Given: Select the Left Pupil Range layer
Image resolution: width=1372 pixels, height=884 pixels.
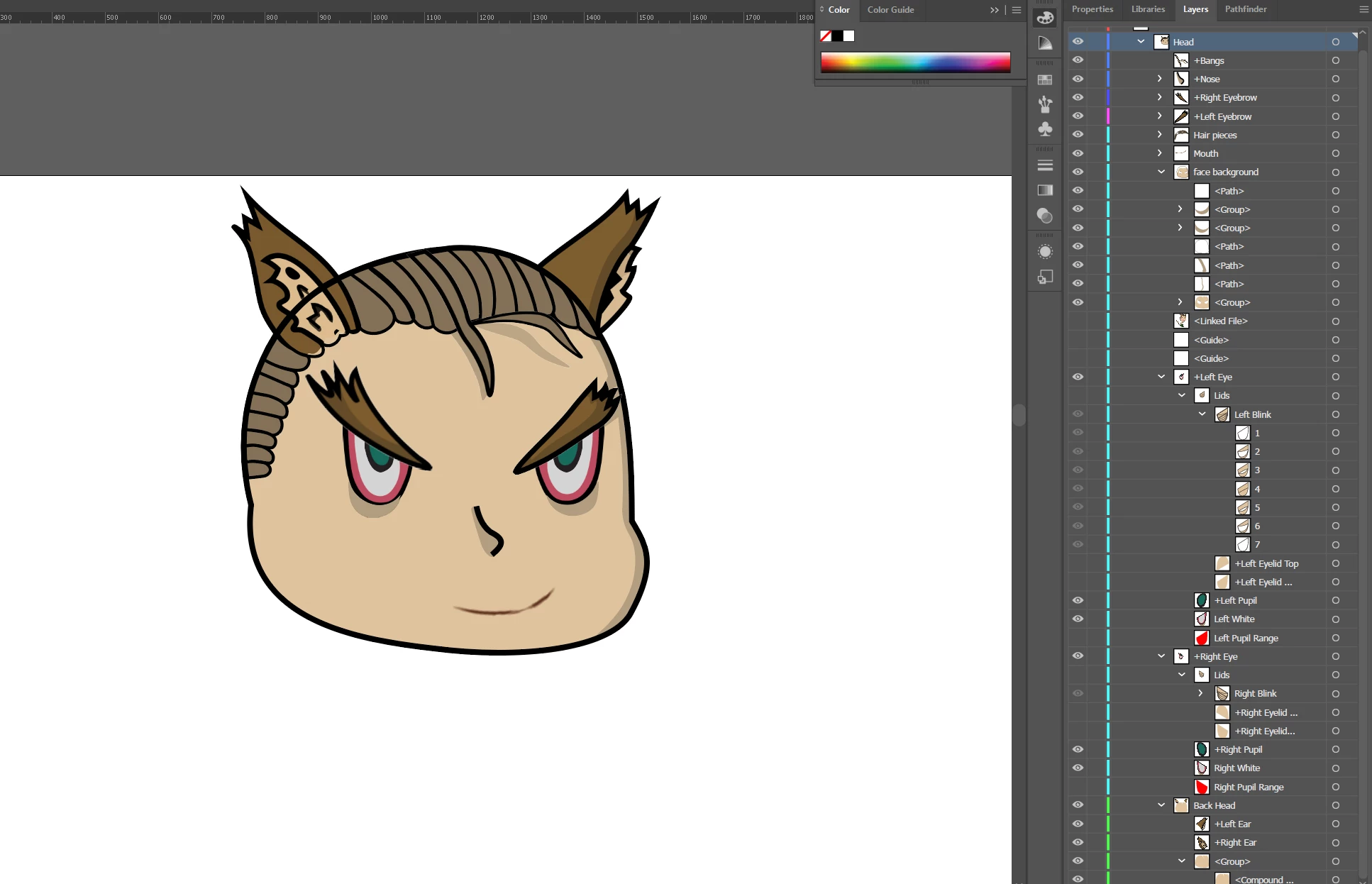Looking at the screenshot, I should click(1246, 638).
